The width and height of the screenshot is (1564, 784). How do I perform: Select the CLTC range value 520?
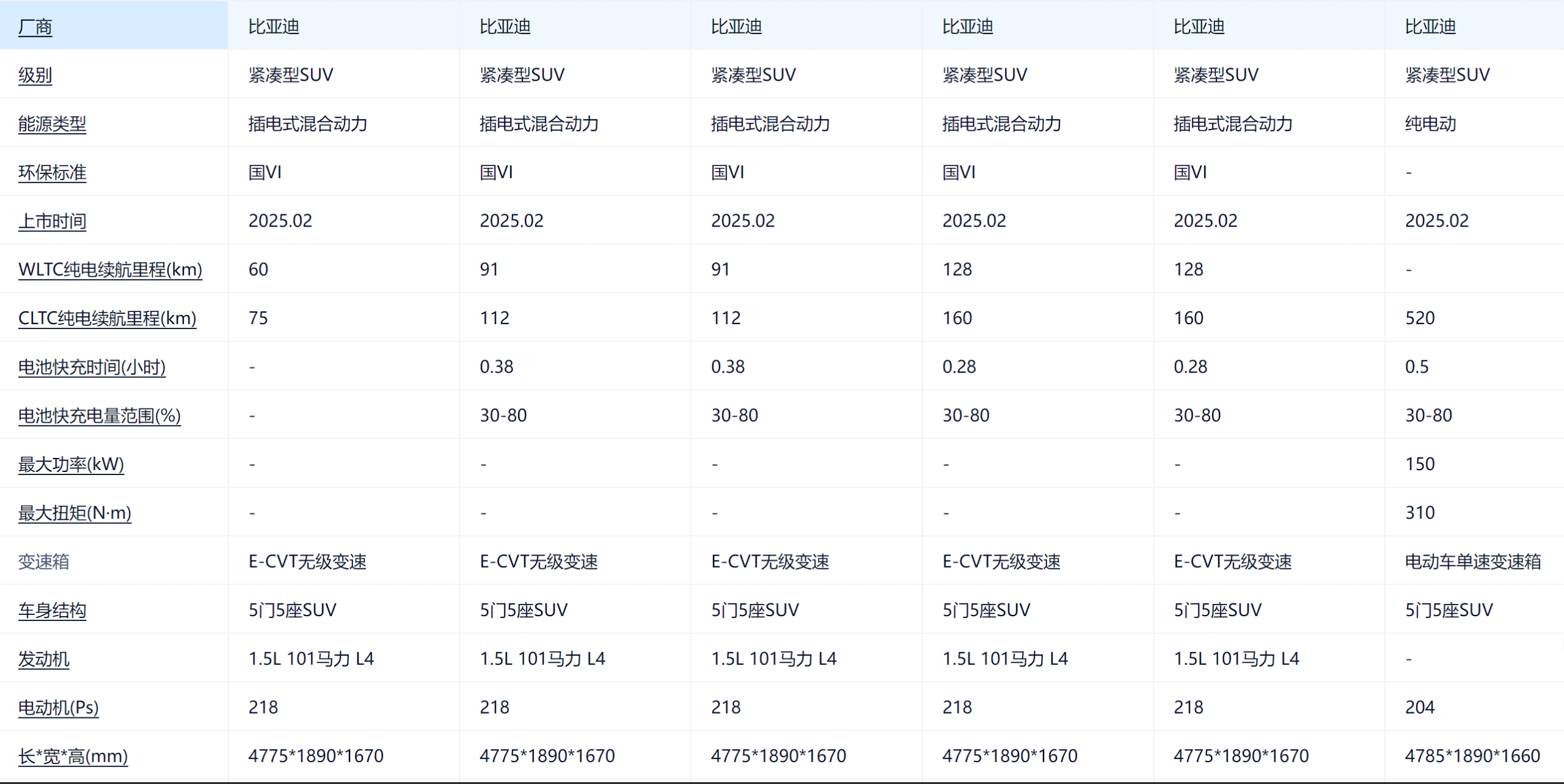tap(1420, 319)
